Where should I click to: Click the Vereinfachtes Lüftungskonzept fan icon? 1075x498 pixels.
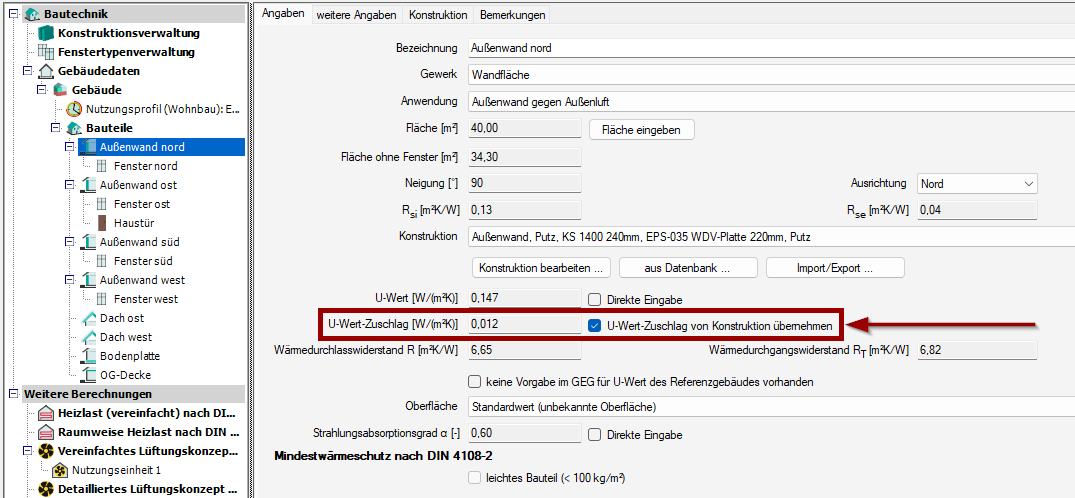coord(46,451)
